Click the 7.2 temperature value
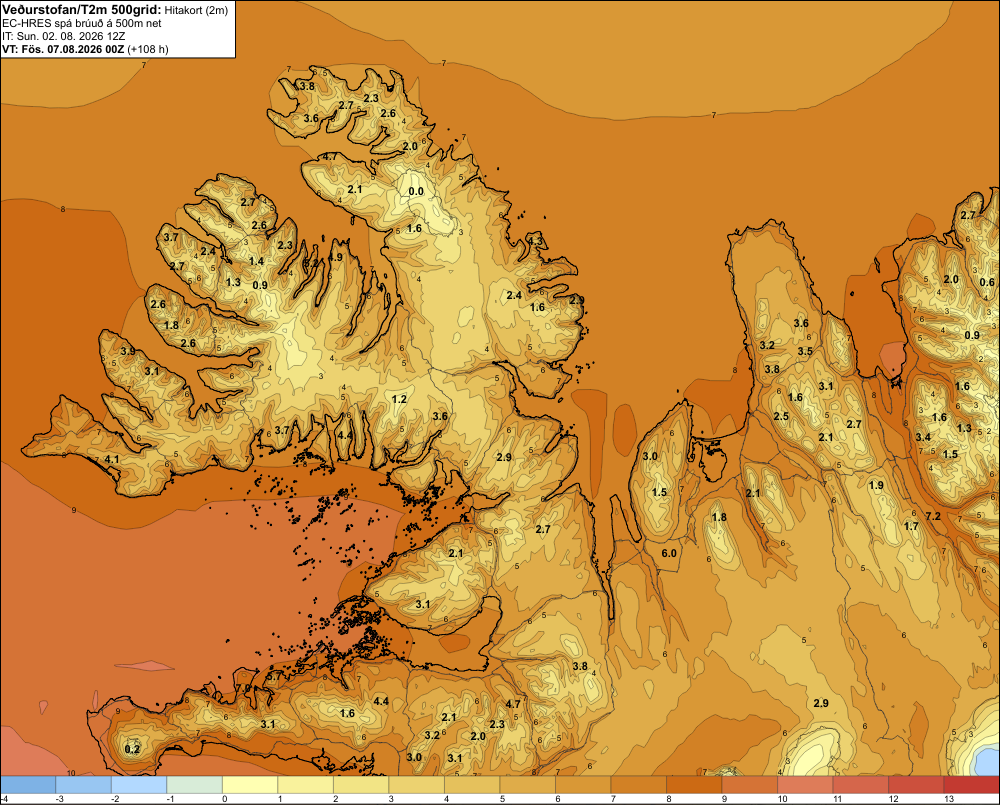Screen dimensions: 1000x805 pyautogui.click(x=933, y=516)
